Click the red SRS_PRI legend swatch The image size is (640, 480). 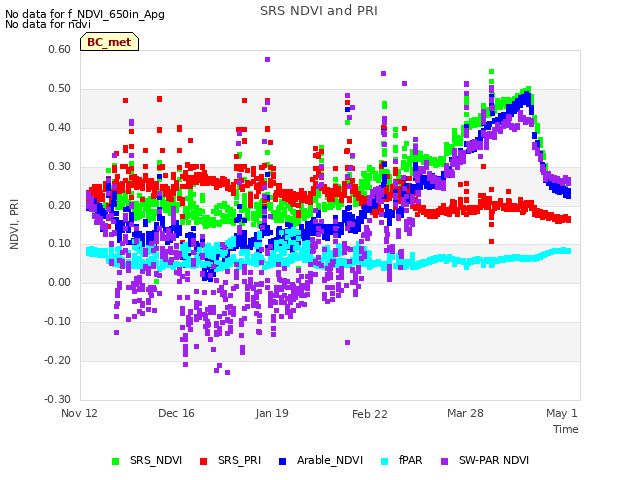203,461
